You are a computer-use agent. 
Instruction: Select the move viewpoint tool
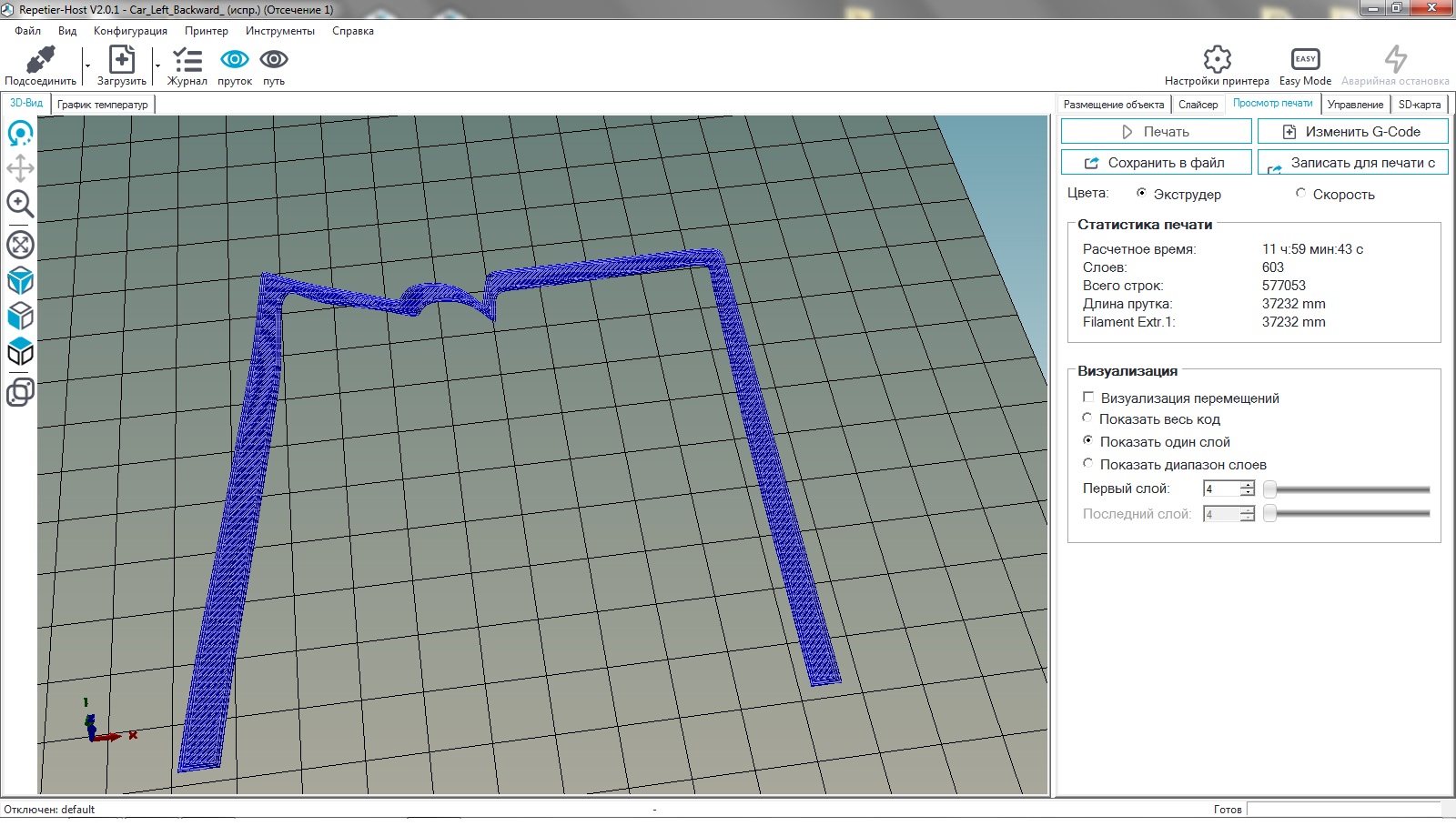(20, 168)
